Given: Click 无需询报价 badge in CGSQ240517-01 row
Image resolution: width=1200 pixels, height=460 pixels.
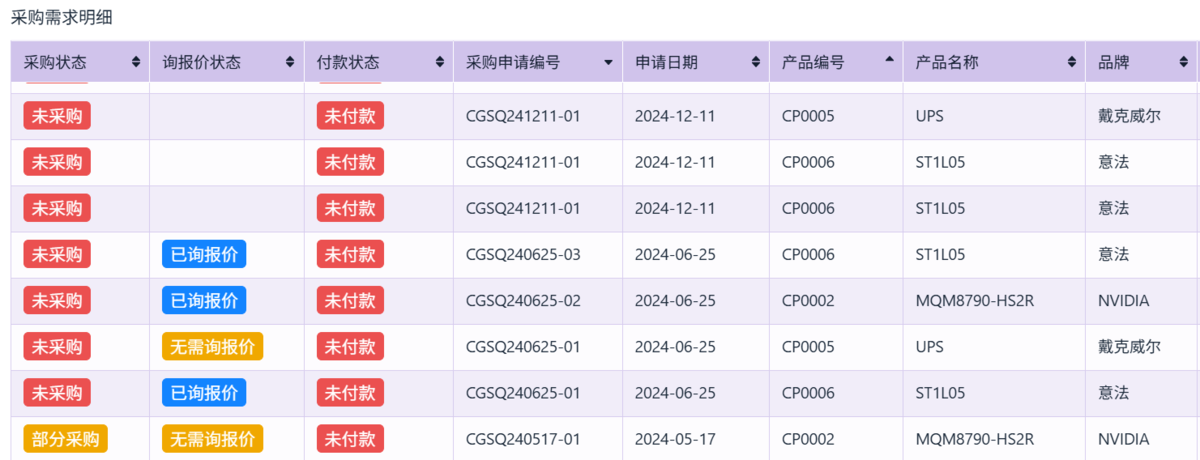Looking at the screenshot, I should click(212, 439).
